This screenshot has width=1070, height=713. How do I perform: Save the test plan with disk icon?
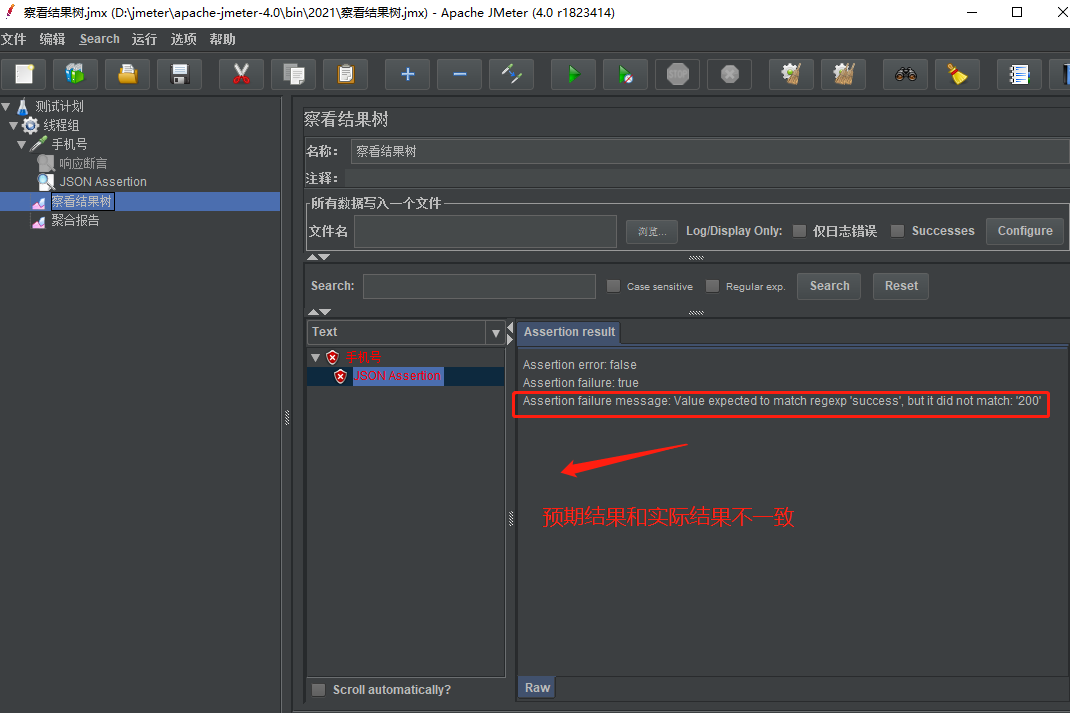[x=179, y=74]
